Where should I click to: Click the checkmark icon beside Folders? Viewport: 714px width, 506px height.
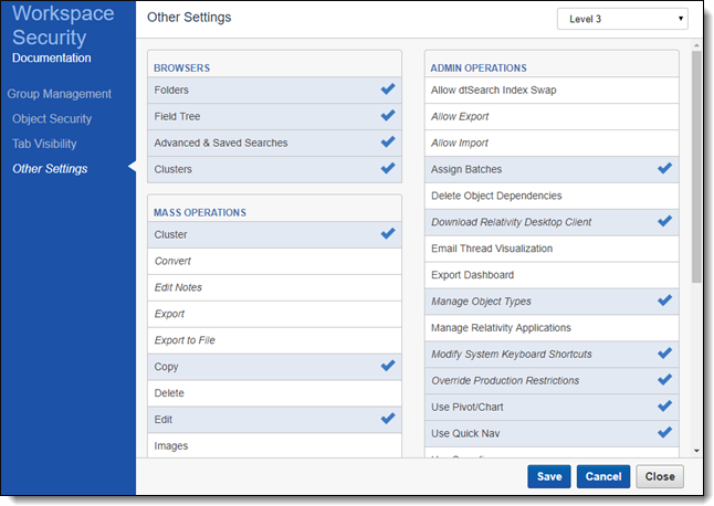tap(388, 90)
